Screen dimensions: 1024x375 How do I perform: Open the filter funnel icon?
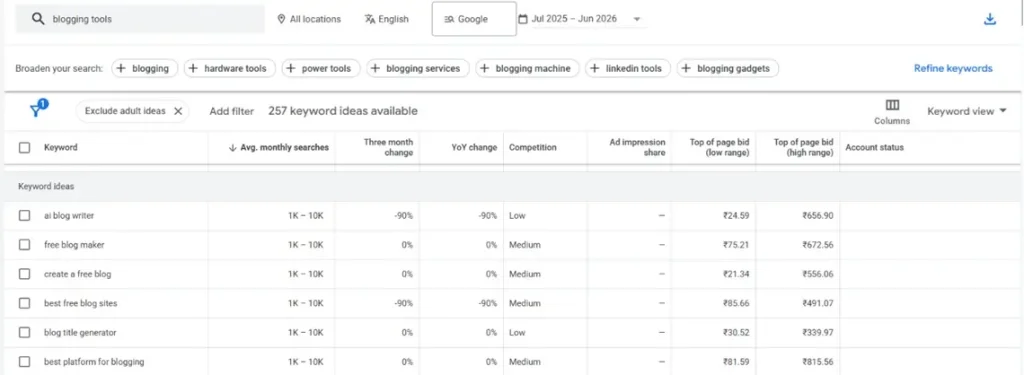[x=37, y=110]
